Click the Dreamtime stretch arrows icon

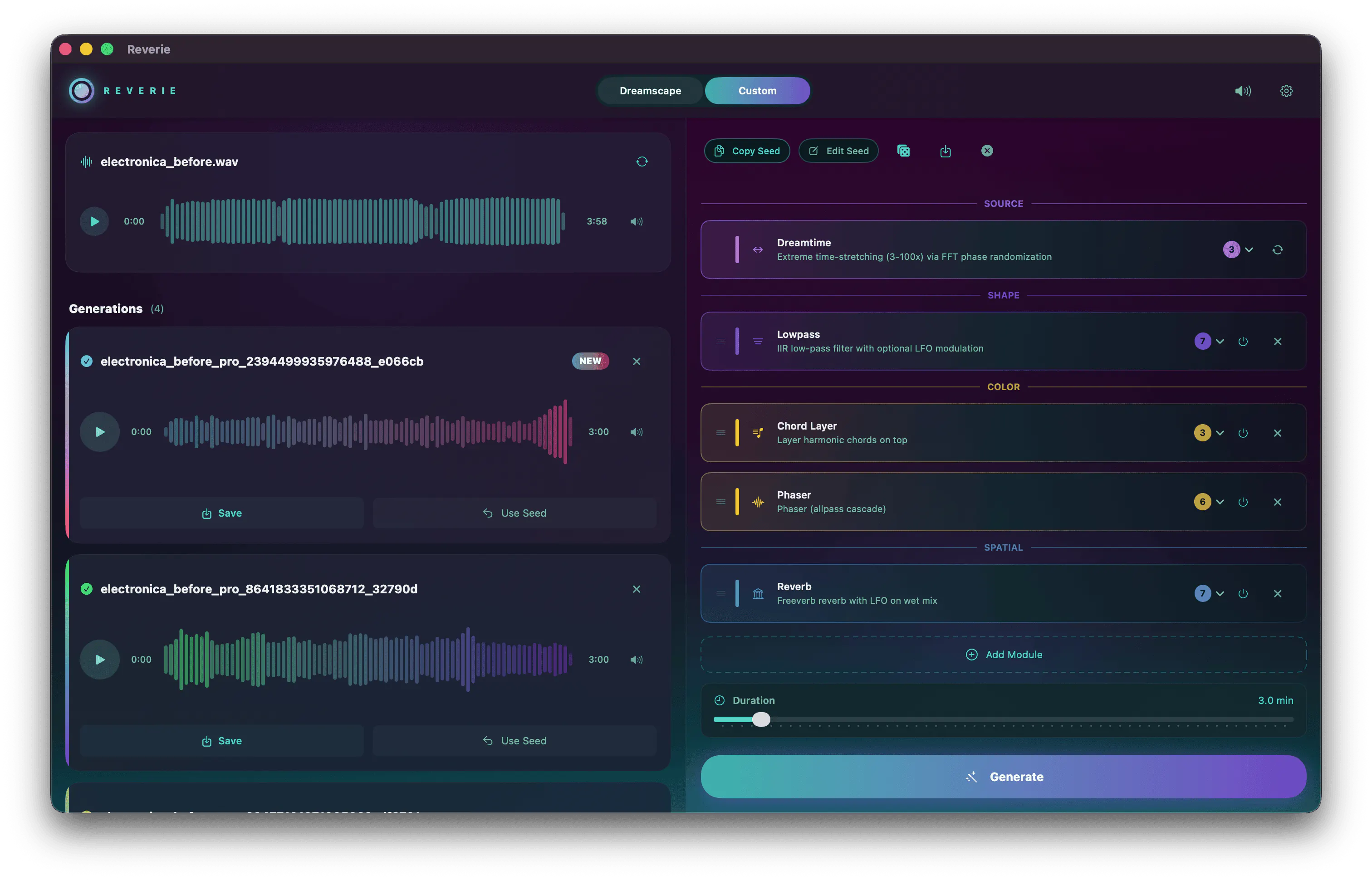758,250
